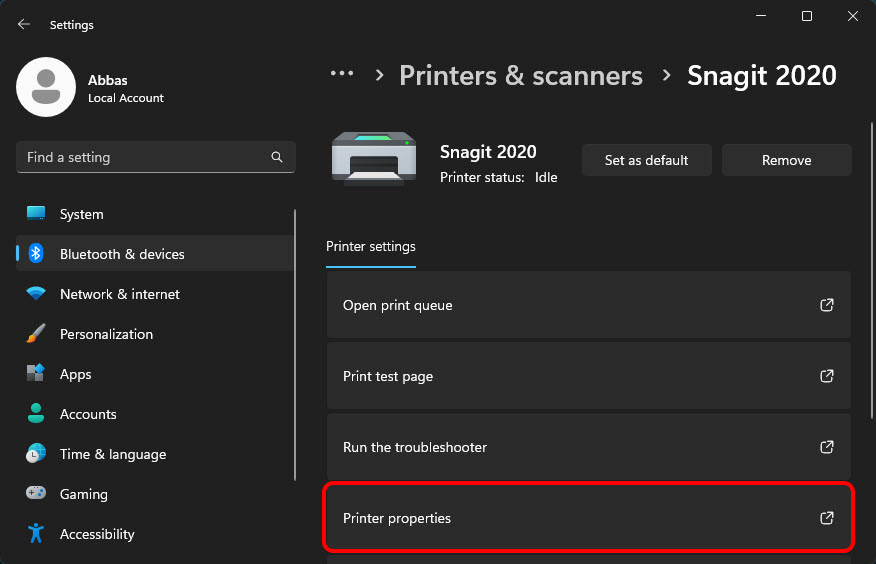Click the Open print queue external-link icon
This screenshot has height=564, width=876.
(827, 305)
